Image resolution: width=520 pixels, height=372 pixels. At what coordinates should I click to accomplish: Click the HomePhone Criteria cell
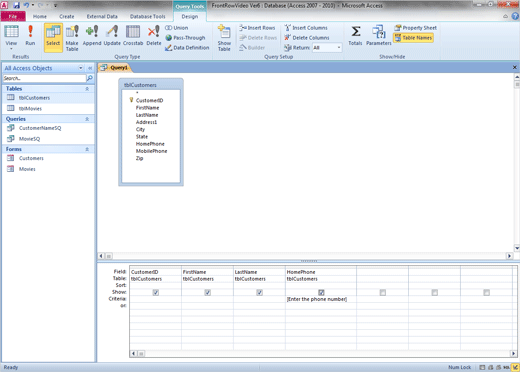coord(321,299)
